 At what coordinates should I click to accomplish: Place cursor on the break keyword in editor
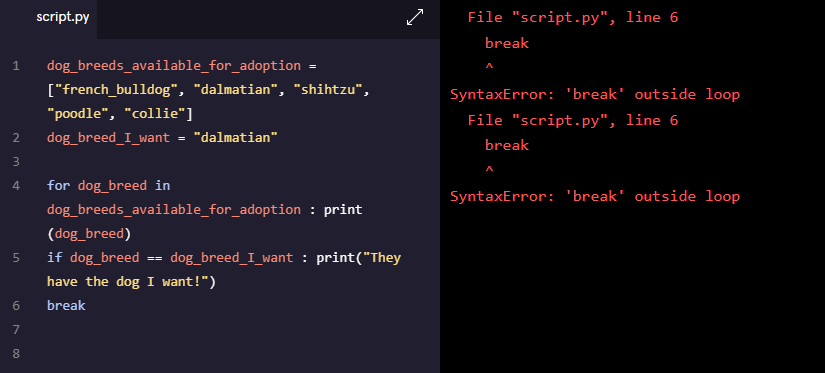pos(66,306)
